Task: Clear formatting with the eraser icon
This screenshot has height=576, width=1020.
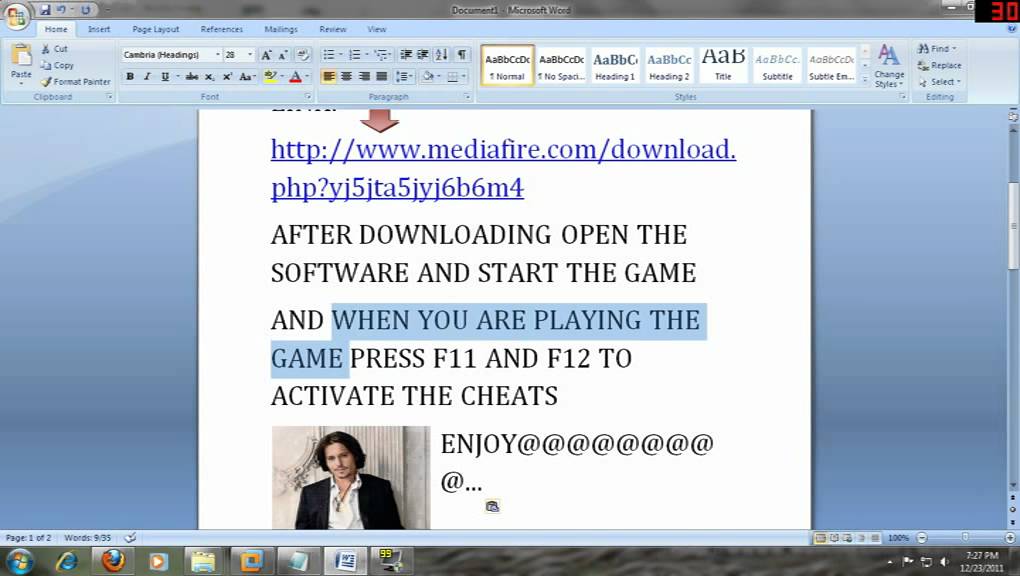Action: click(x=303, y=55)
